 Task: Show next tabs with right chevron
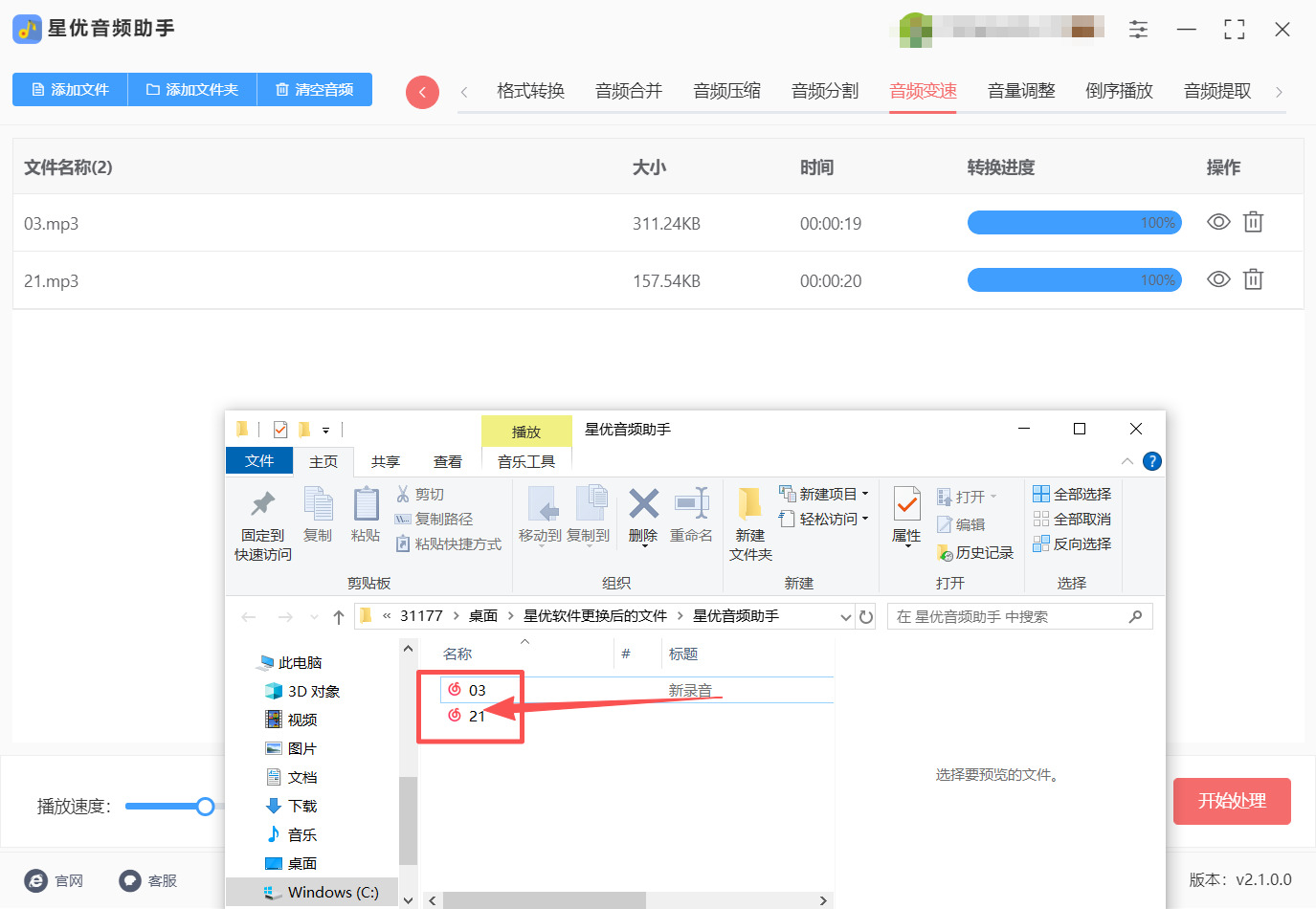[1279, 92]
